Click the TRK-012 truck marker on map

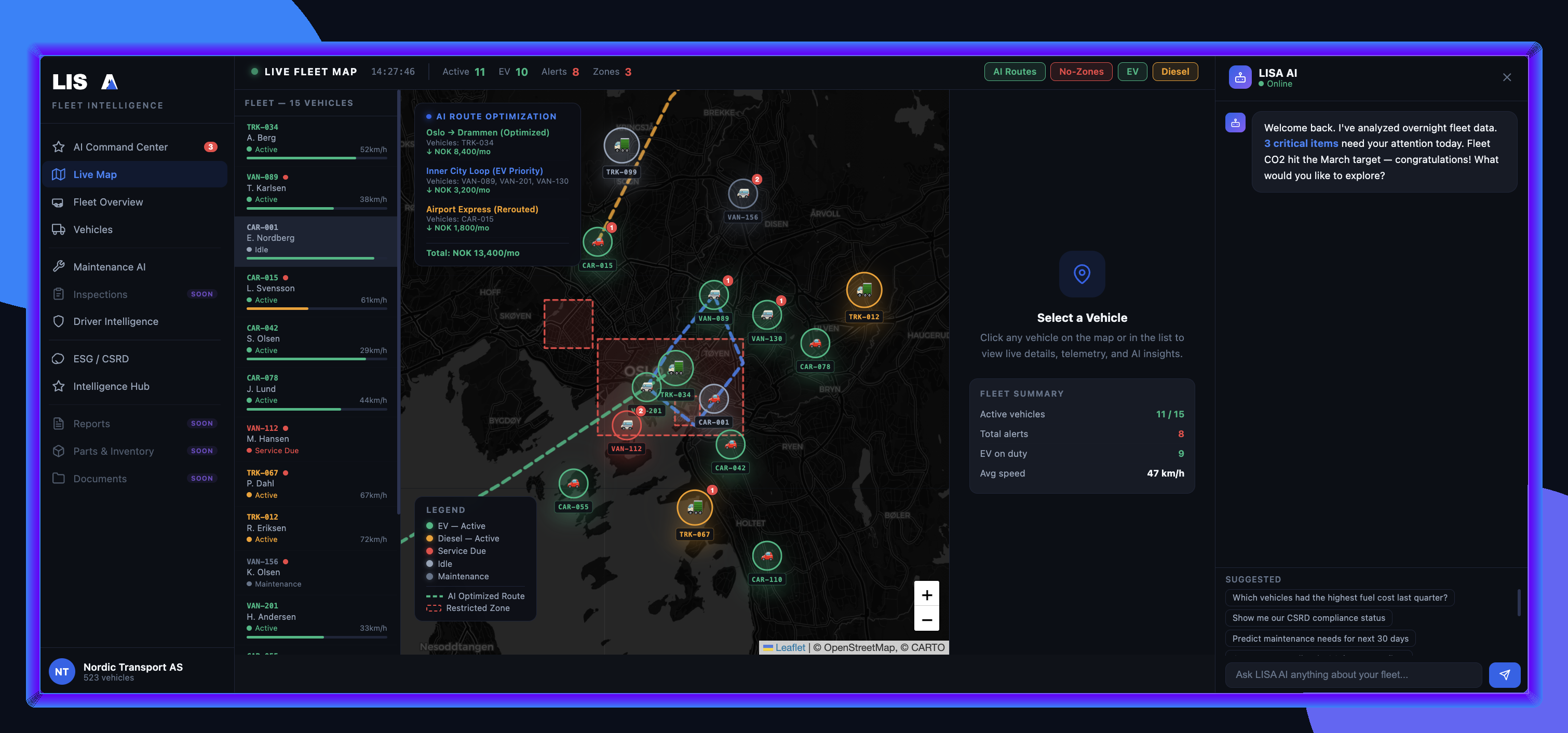pos(864,290)
